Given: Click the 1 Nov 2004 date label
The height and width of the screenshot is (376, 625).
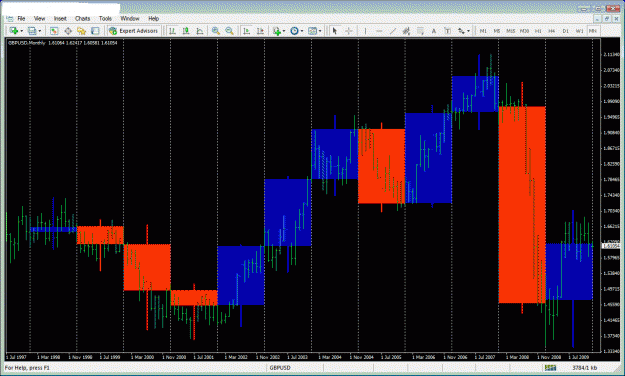Looking at the screenshot, I should click(x=362, y=357).
